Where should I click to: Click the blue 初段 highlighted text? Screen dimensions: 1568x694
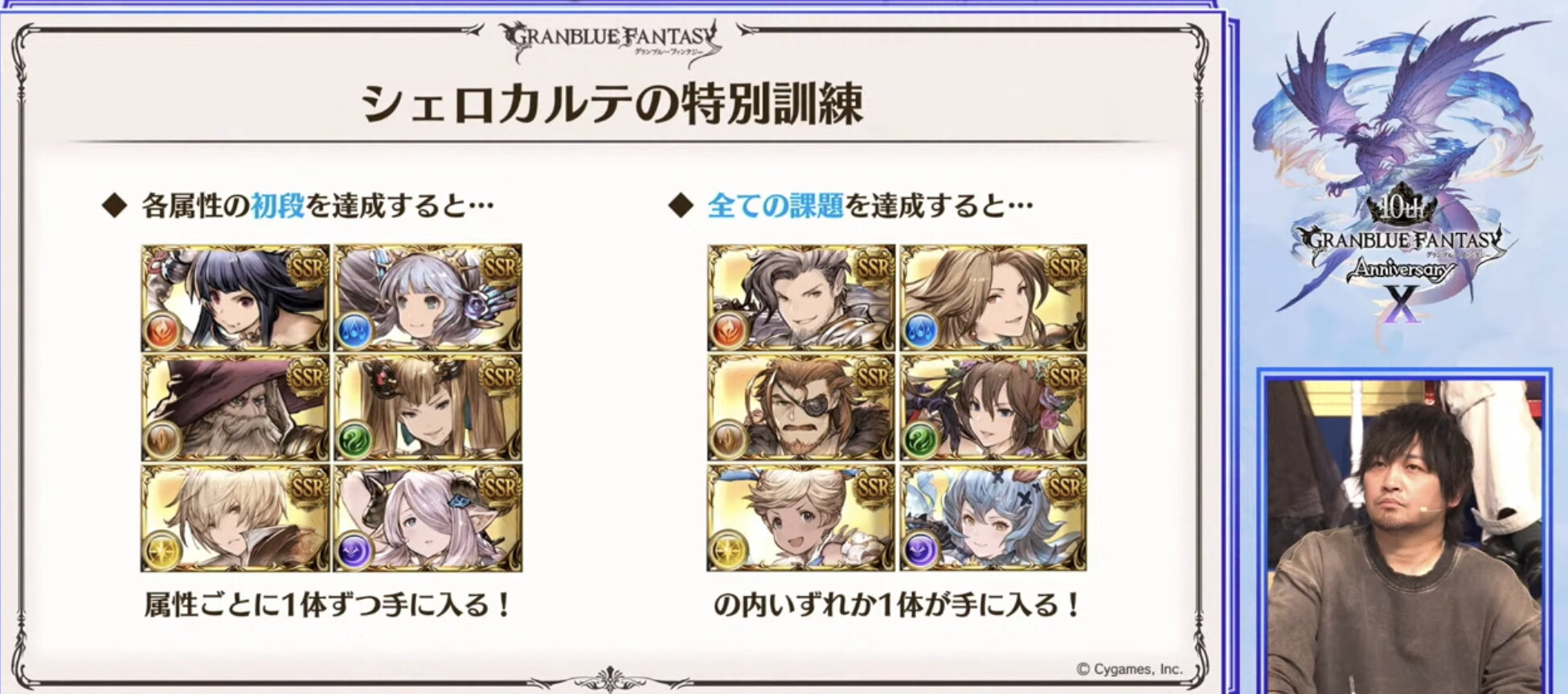click(278, 207)
